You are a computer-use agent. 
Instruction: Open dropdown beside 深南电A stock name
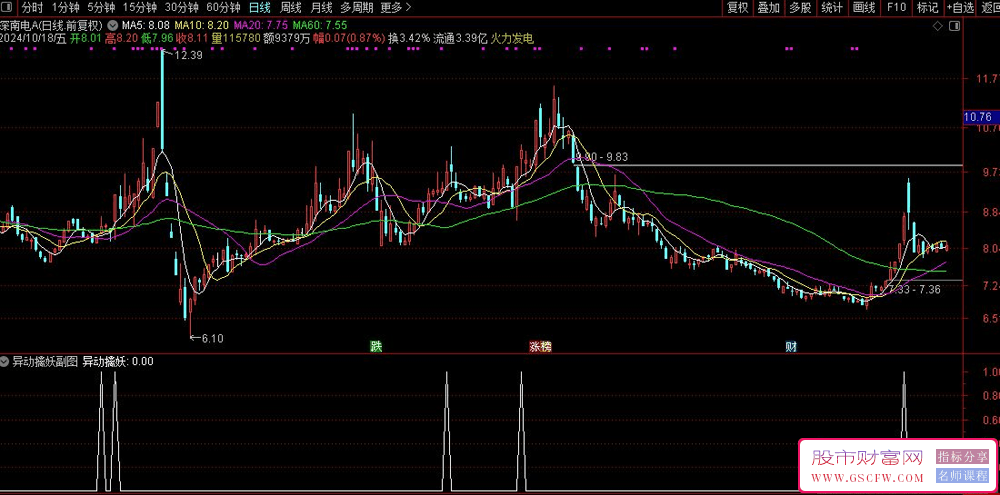113,26
